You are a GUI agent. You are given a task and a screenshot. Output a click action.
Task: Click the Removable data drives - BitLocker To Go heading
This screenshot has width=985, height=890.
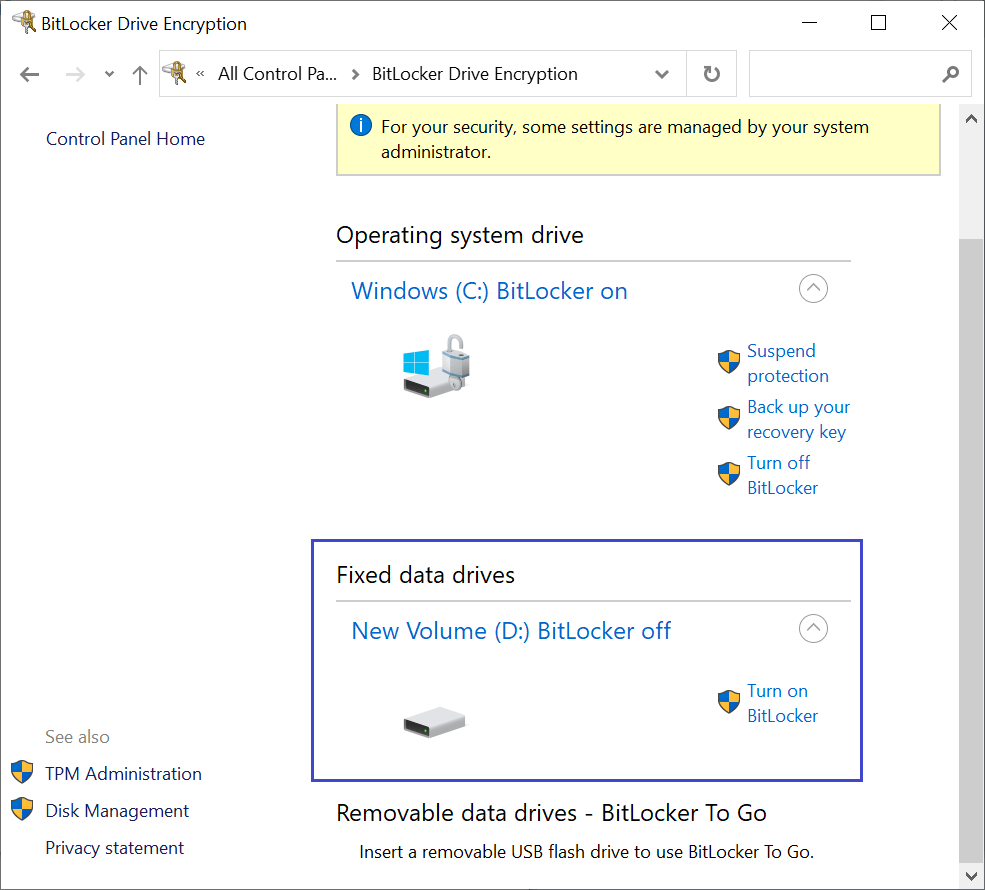click(551, 813)
